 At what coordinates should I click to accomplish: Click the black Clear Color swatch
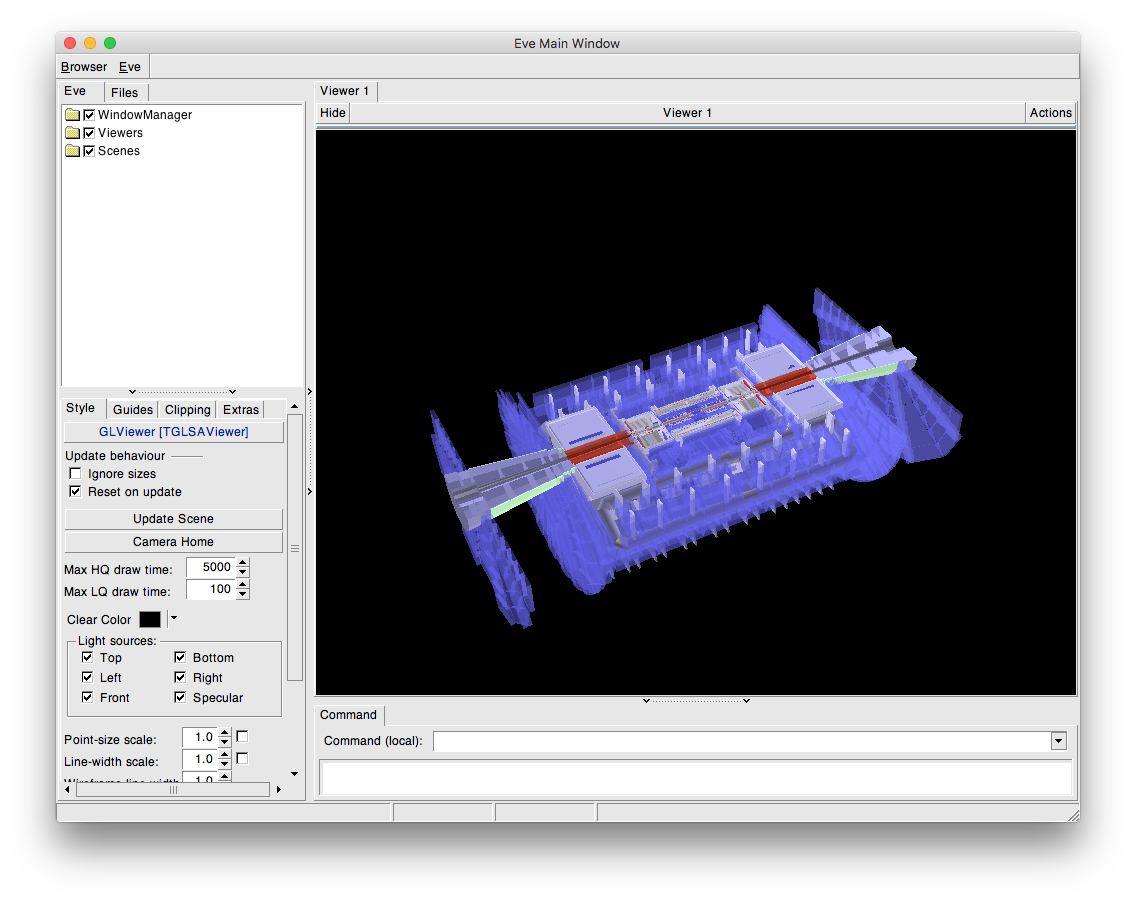[x=150, y=620]
